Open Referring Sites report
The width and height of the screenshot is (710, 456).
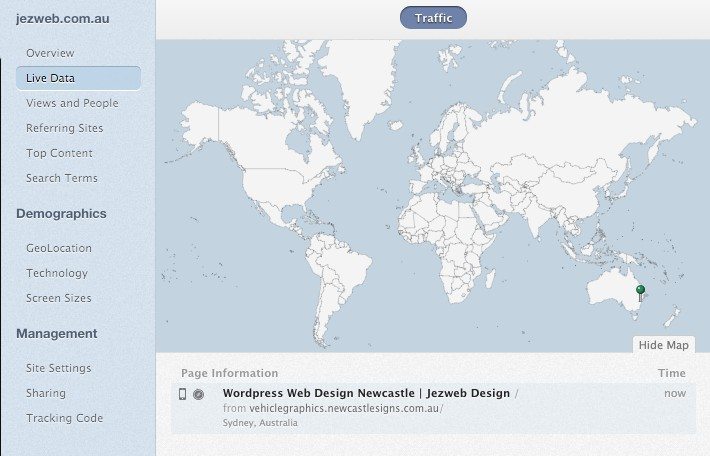[64, 128]
